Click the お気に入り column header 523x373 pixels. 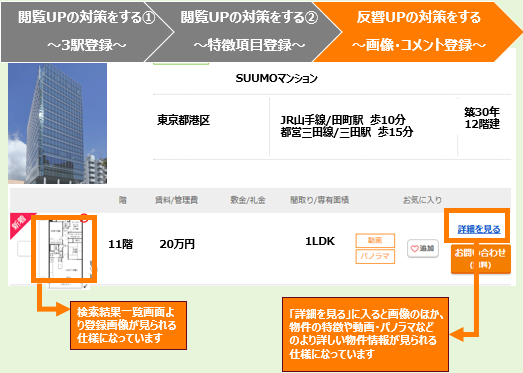coord(422,200)
